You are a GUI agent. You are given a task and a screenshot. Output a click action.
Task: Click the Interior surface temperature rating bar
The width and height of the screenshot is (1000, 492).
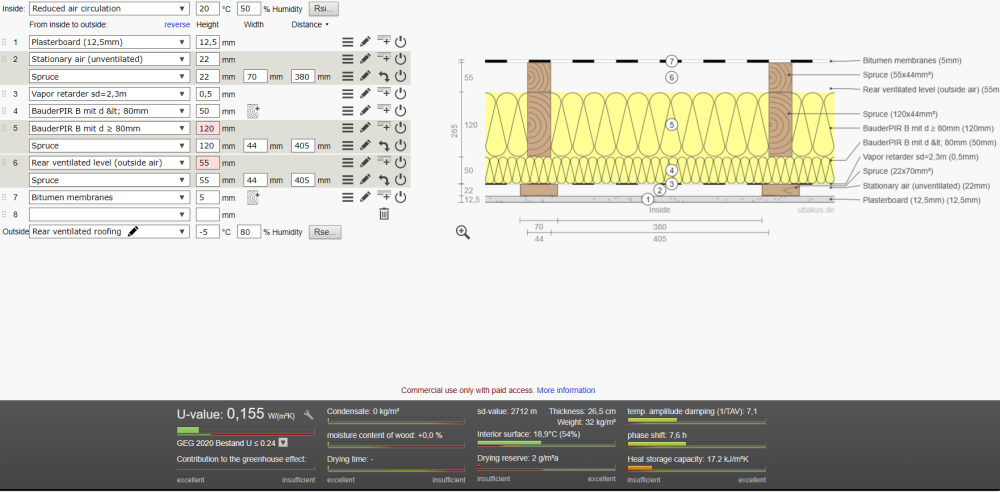[x=546, y=442]
